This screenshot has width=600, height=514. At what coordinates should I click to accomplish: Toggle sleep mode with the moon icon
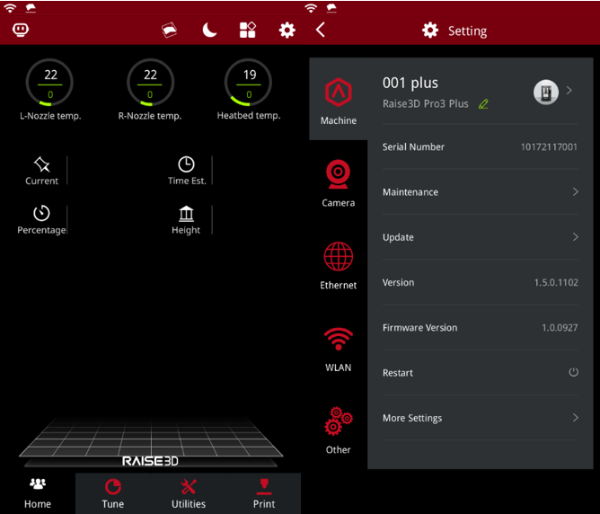pos(209,30)
